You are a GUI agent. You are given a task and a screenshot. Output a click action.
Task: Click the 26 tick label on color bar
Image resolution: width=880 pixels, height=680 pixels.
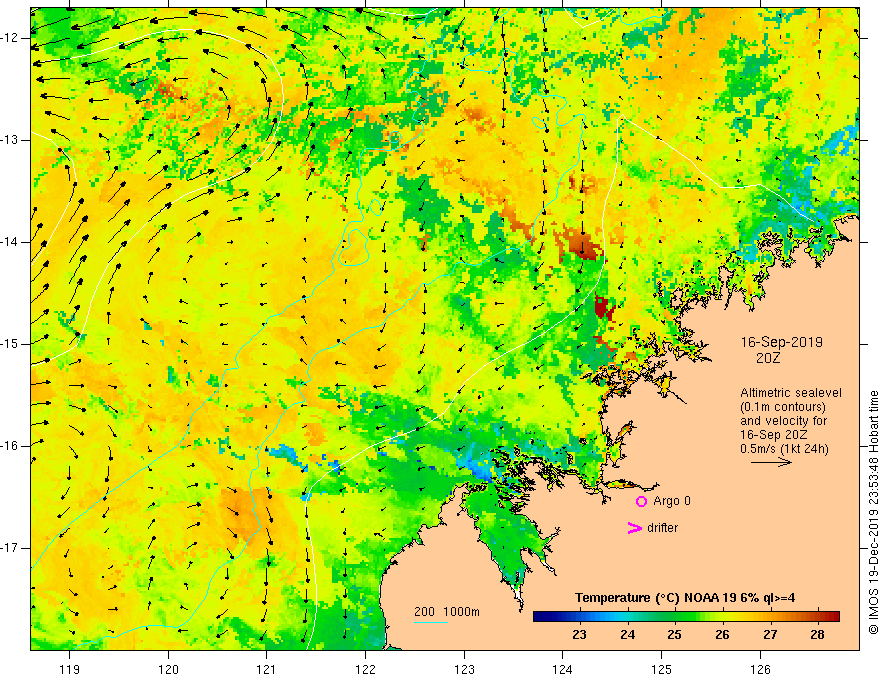[722, 635]
